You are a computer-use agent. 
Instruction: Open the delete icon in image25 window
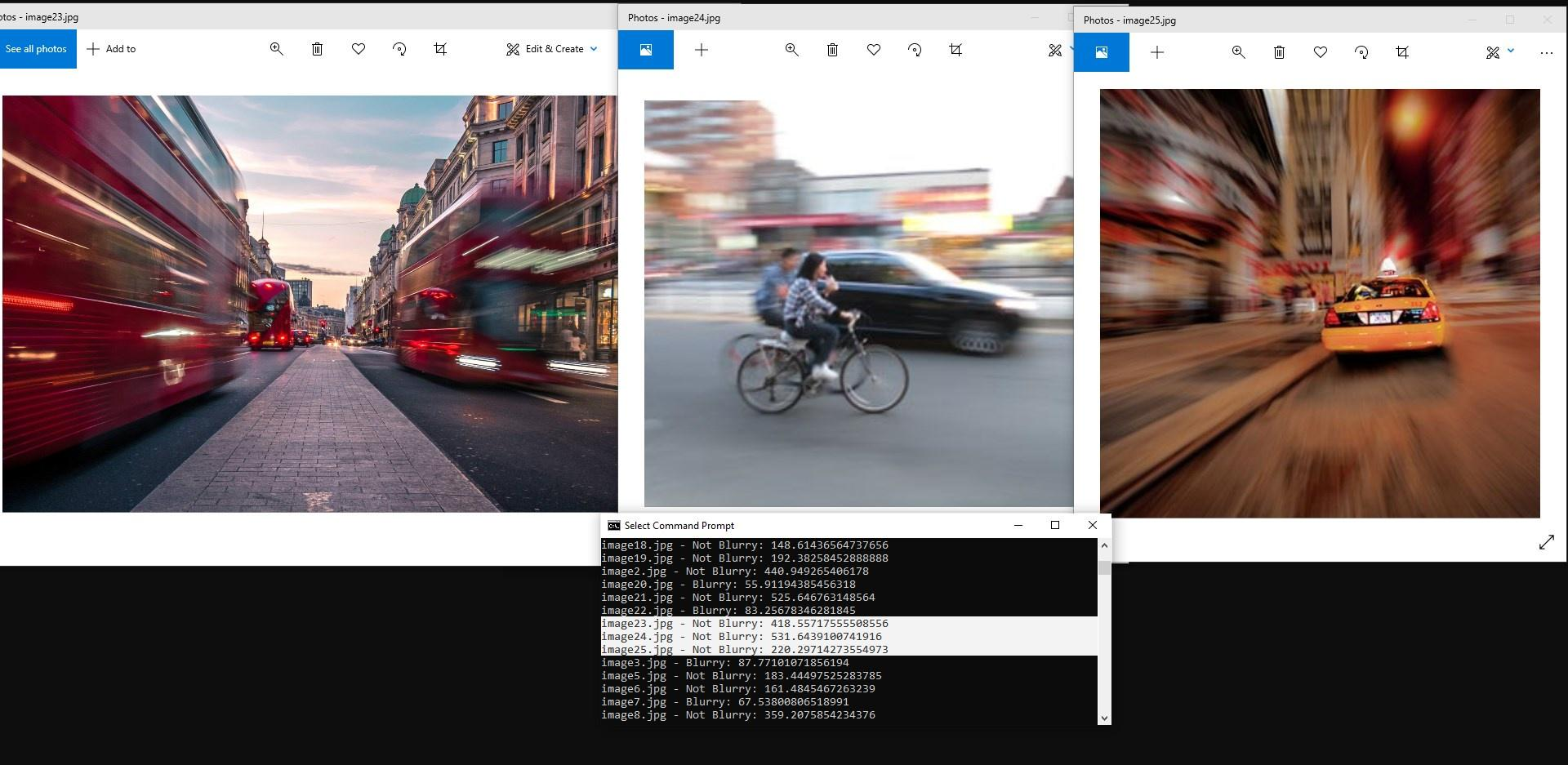click(1279, 52)
